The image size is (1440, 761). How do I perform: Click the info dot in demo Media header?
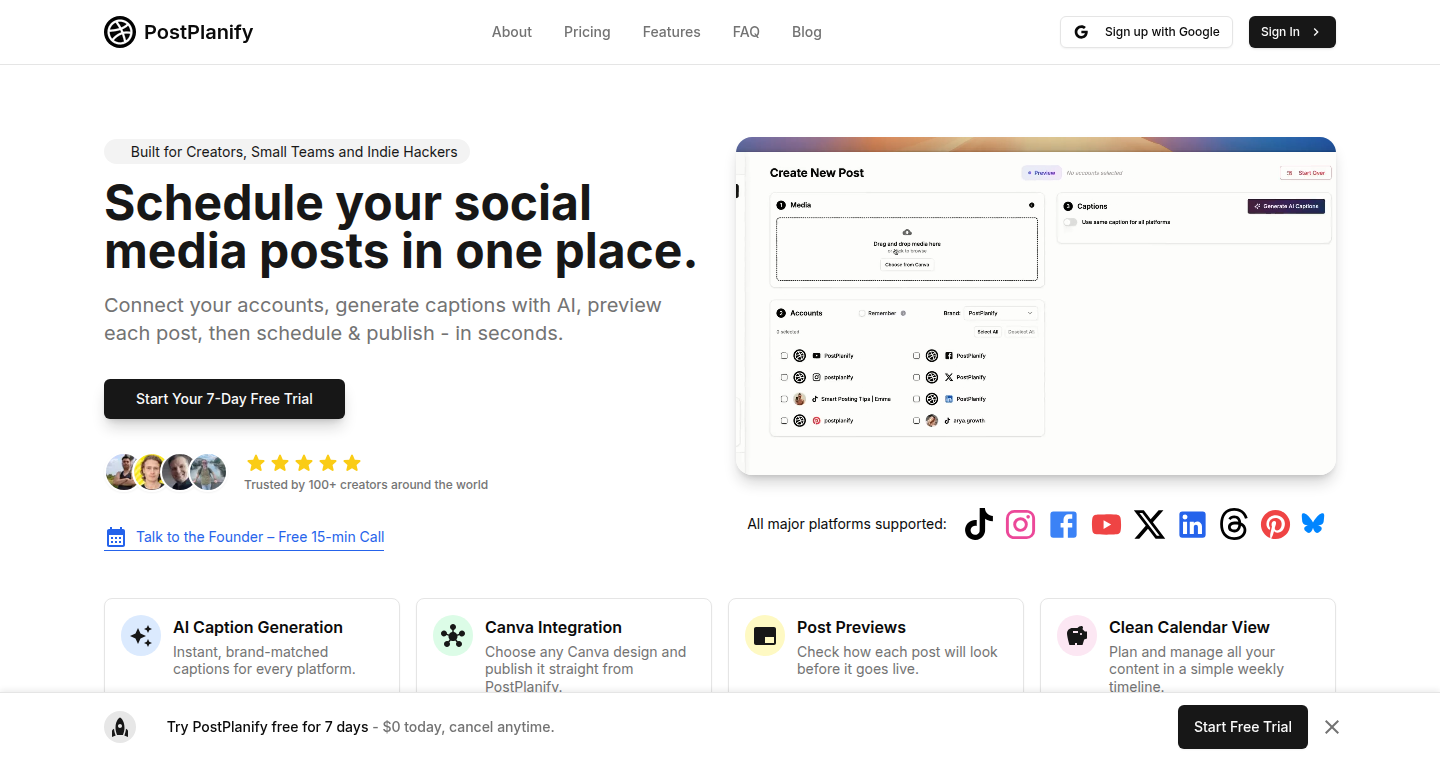coord(1031,205)
